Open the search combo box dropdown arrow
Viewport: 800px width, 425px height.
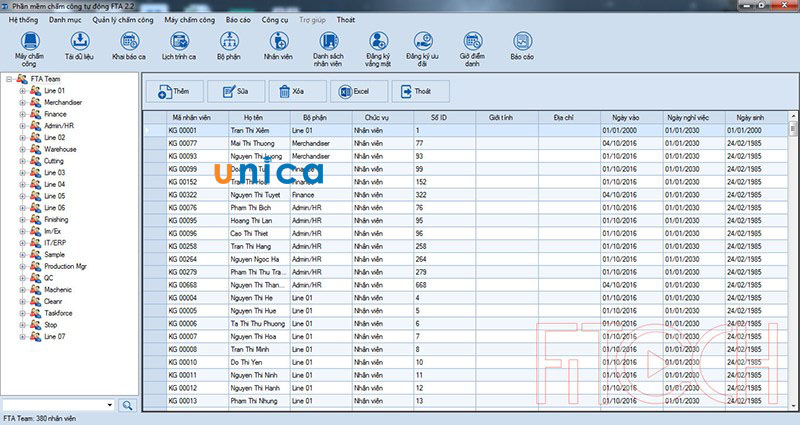click(x=110, y=406)
